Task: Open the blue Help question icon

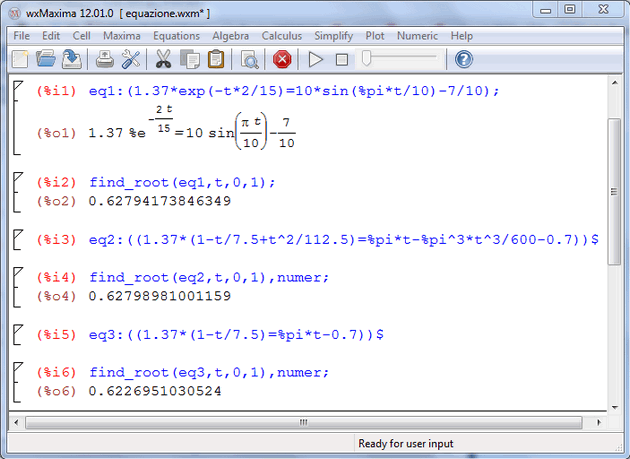Action: (464, 59)
